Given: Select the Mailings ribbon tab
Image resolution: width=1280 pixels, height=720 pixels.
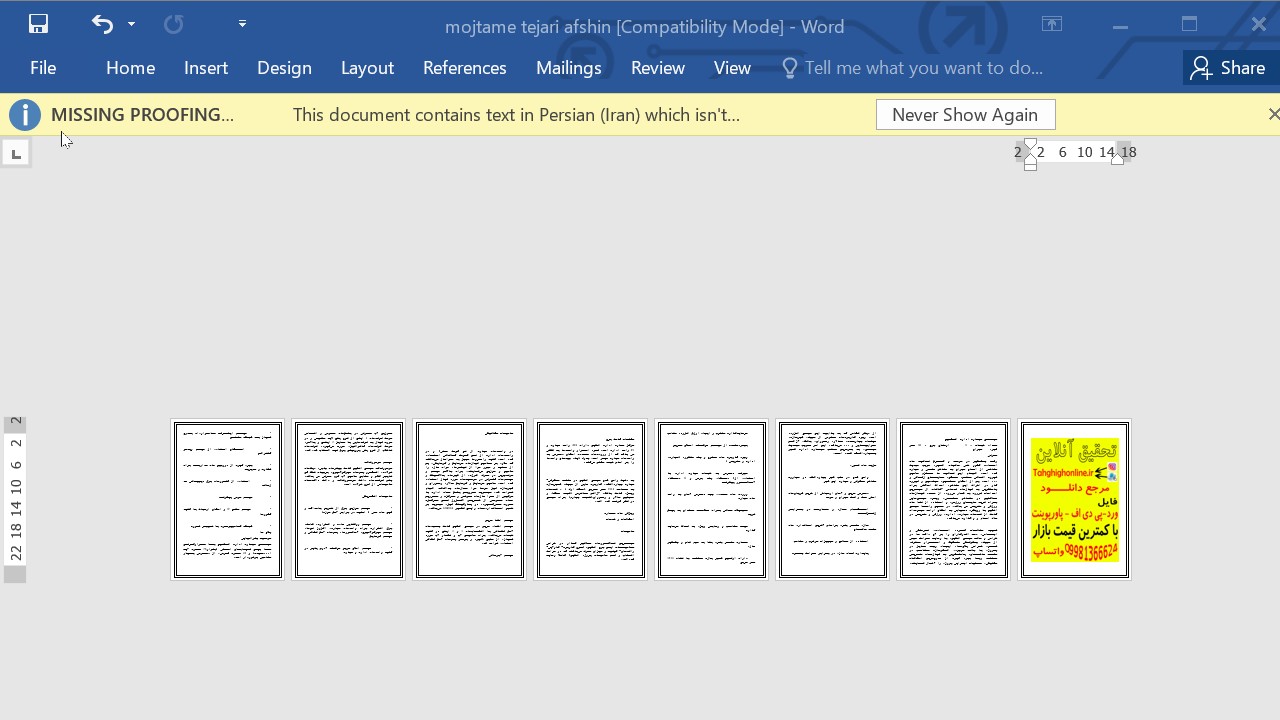Looking at the screenshot, I should tap(568, 68).
